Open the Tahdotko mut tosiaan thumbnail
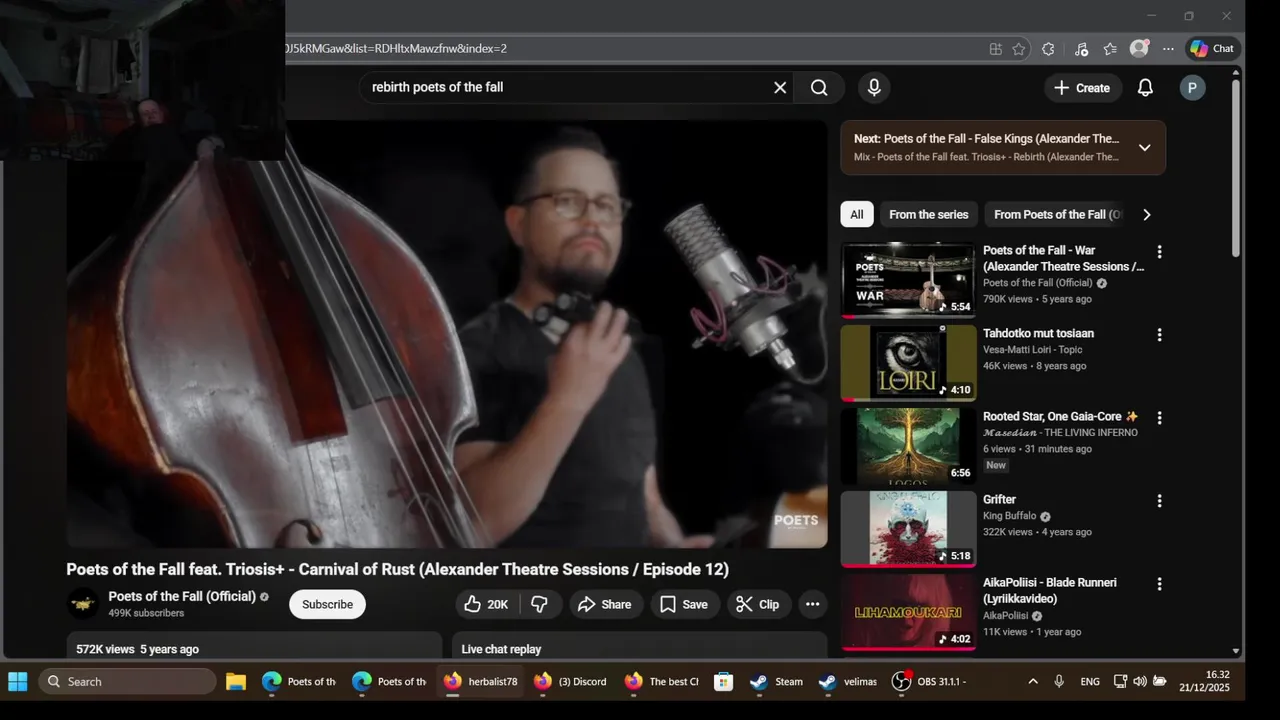 point(908,363)
